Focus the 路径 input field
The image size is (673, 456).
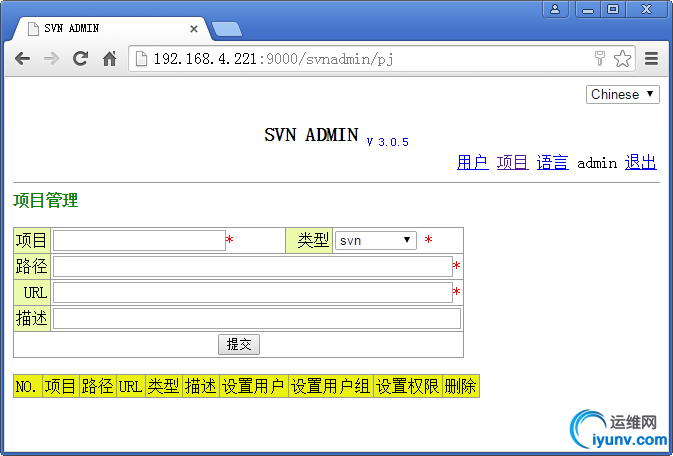(253, 267)
